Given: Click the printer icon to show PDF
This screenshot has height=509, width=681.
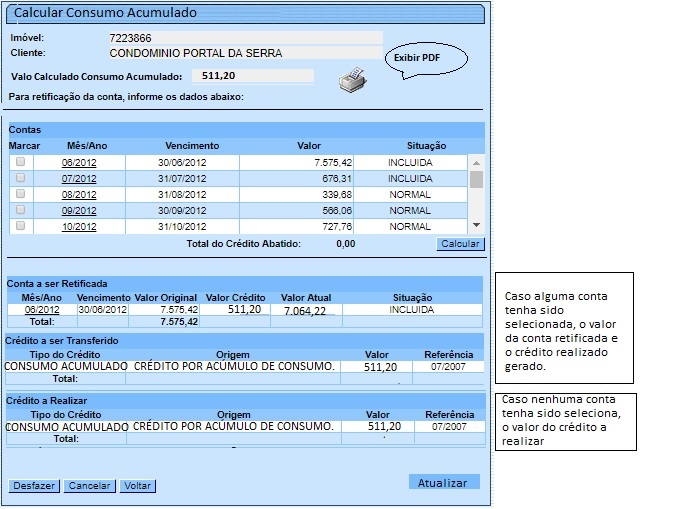Looking at the screenshot, I should pyautogui.click(x=351, y=80).
